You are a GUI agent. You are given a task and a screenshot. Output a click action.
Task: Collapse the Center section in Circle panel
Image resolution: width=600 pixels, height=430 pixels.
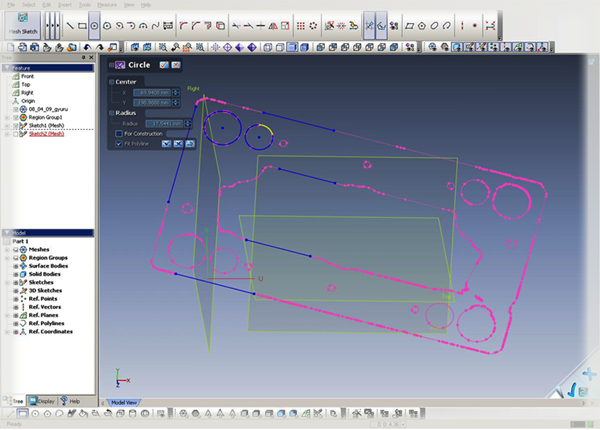pos(112,81)
